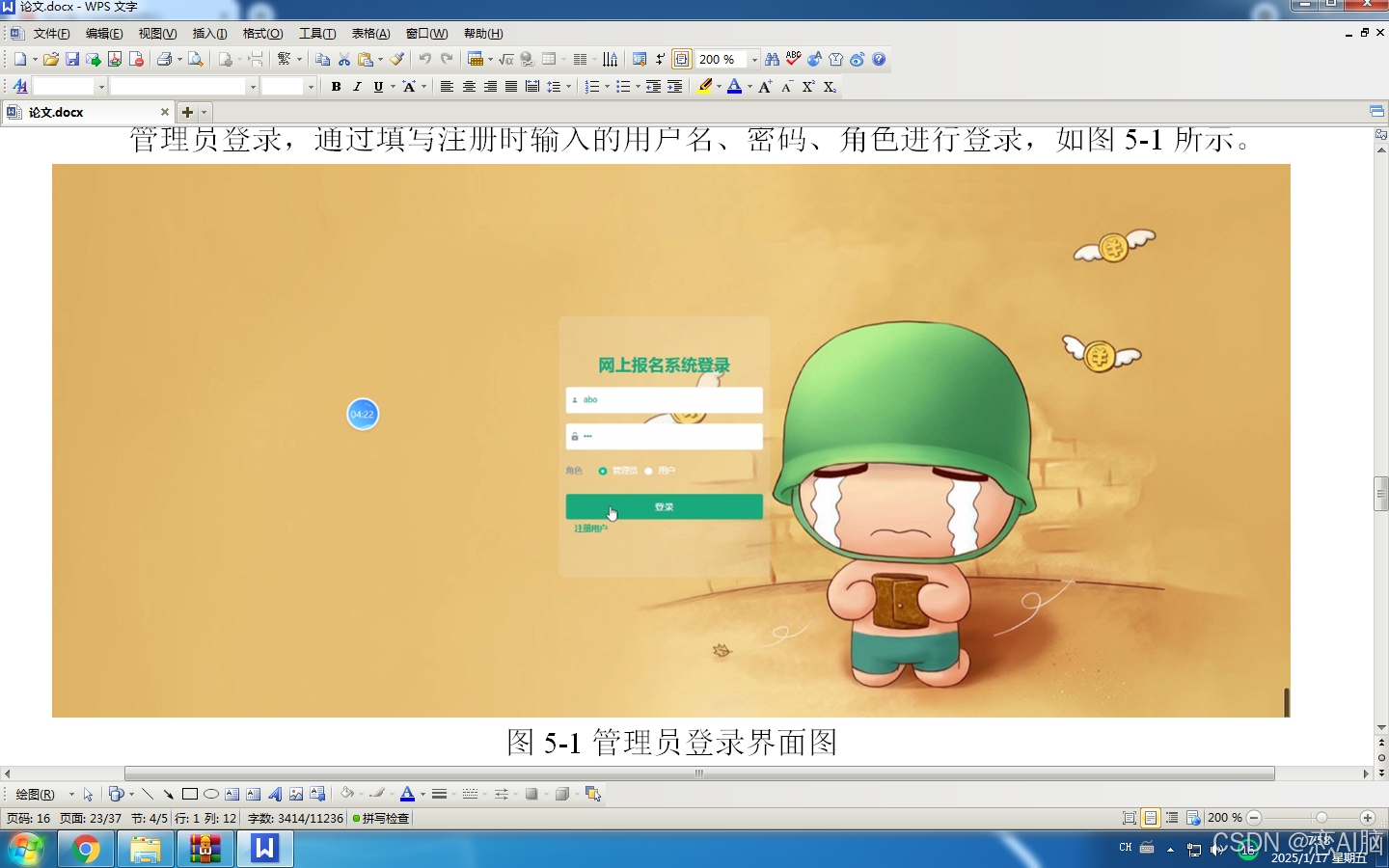
Task: Open the zoom percentage dropdown
Action: click(754, 60)
